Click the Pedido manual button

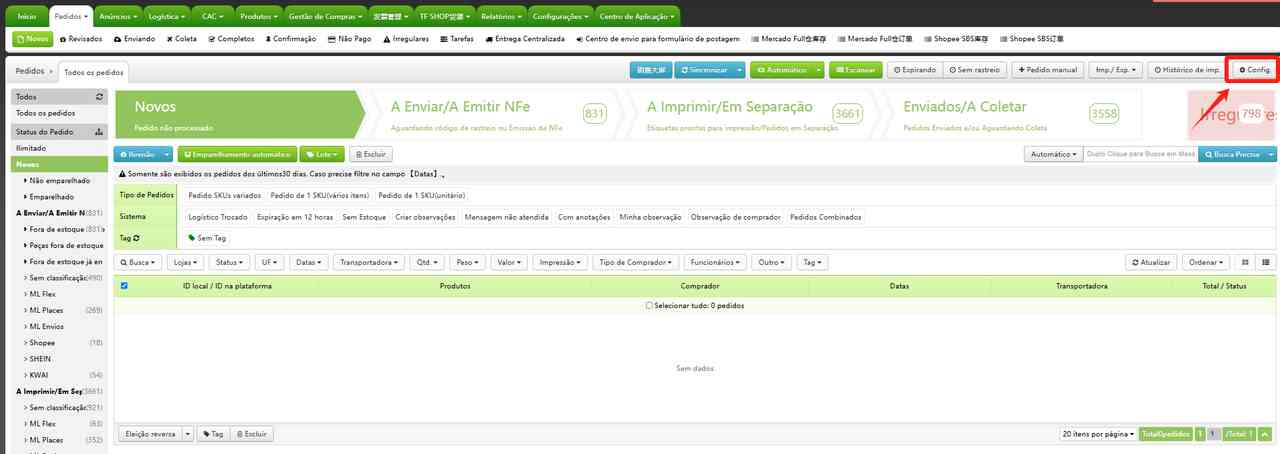(1046, 70)
